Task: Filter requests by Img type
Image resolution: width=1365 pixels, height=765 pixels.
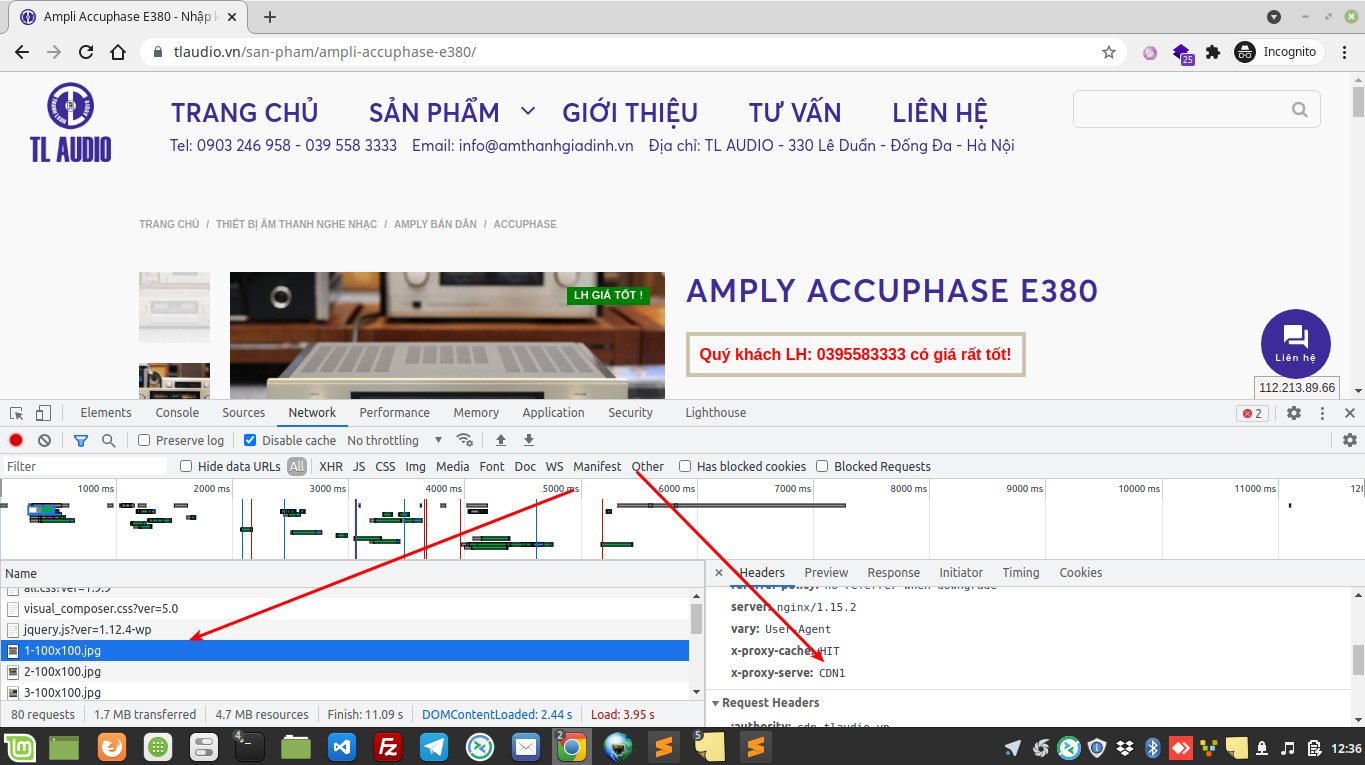Action: point(415,466)
